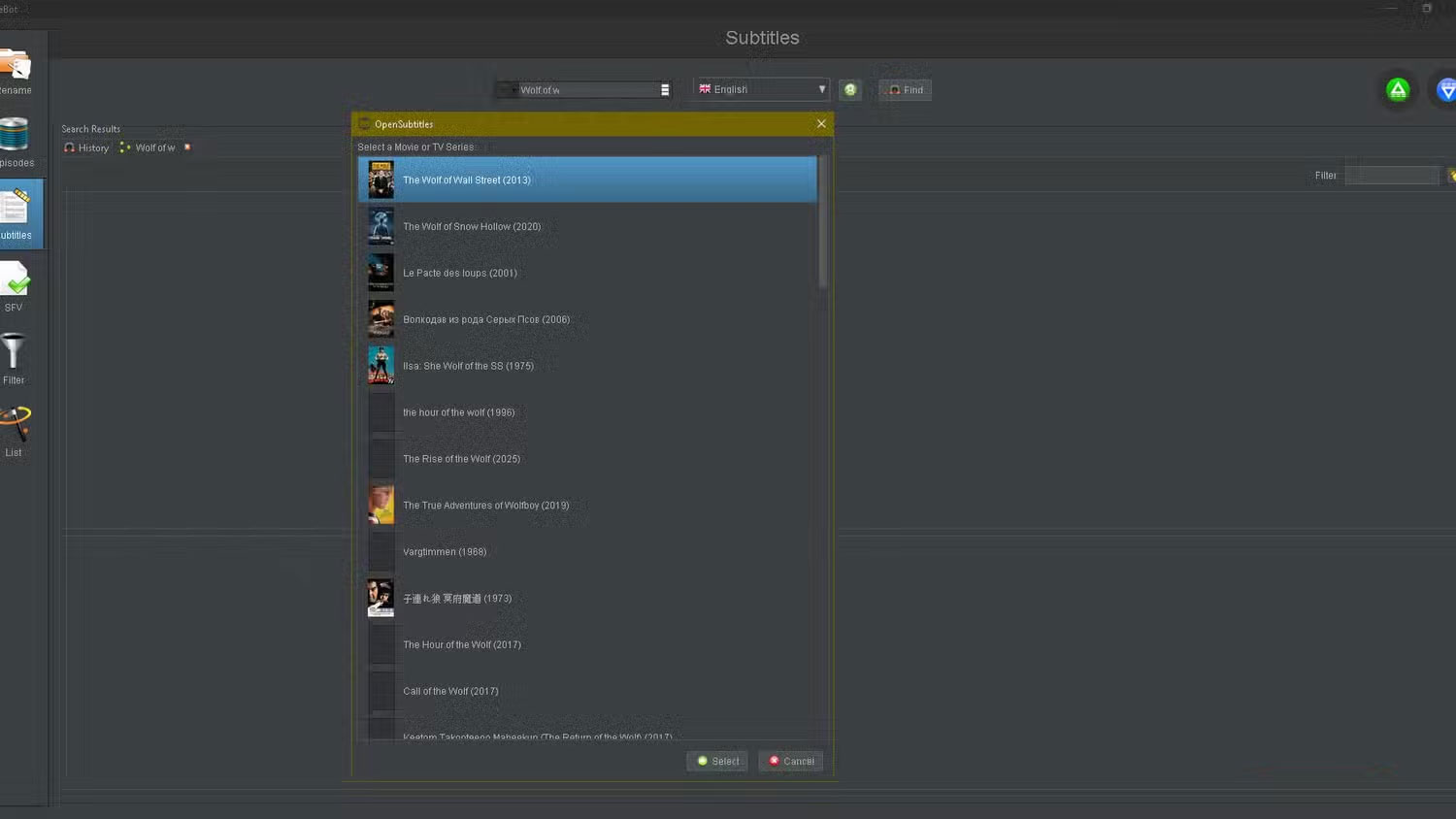Open the search text options menu icon
This screenshot has width=1456, height=819.
pos(665,89)
